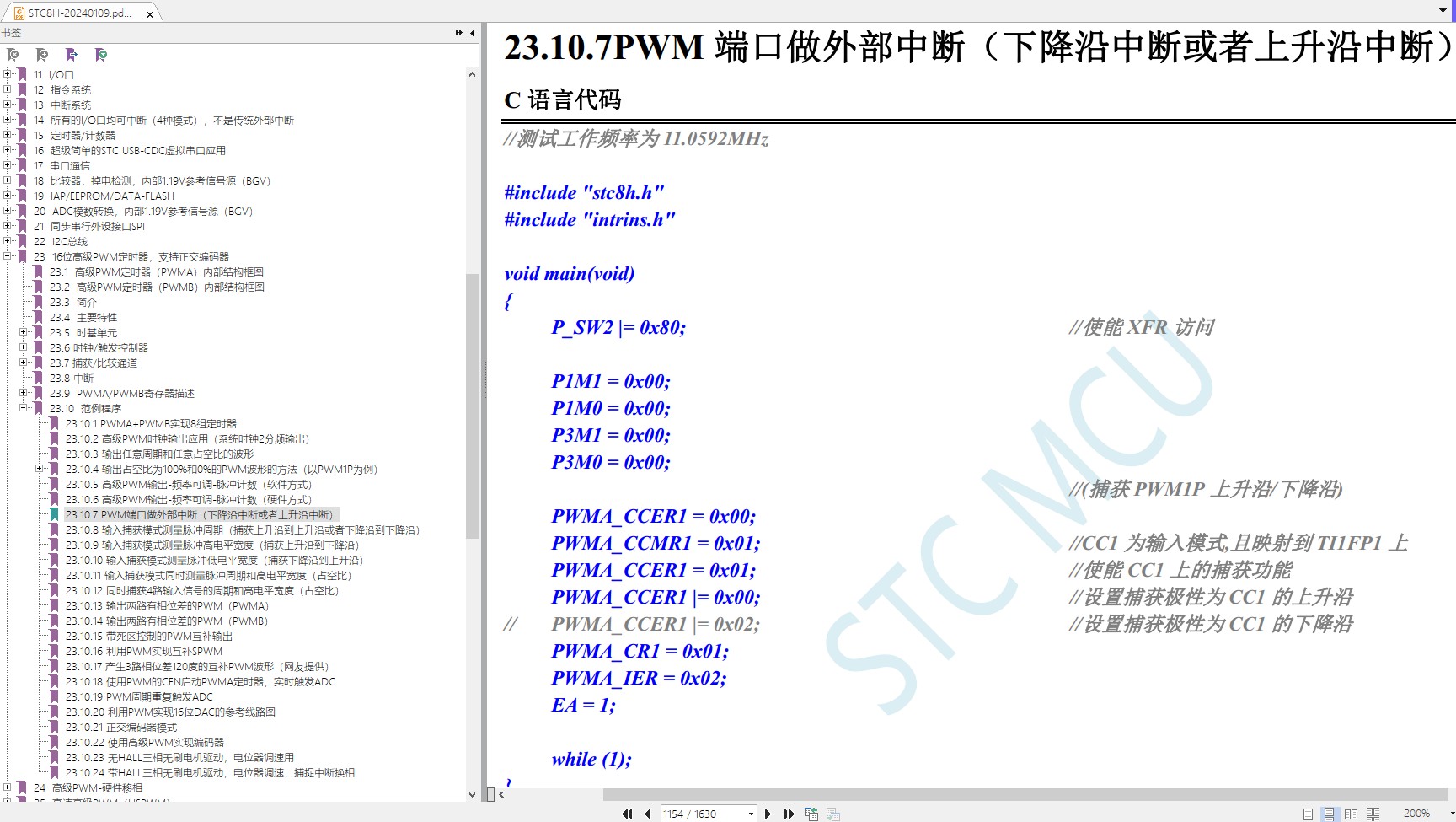Image resolution: width=1456 pixels, height=822 pixels.
Task: Open bookmark 18 比较器，掉电检测
Action: pos(152,181)
